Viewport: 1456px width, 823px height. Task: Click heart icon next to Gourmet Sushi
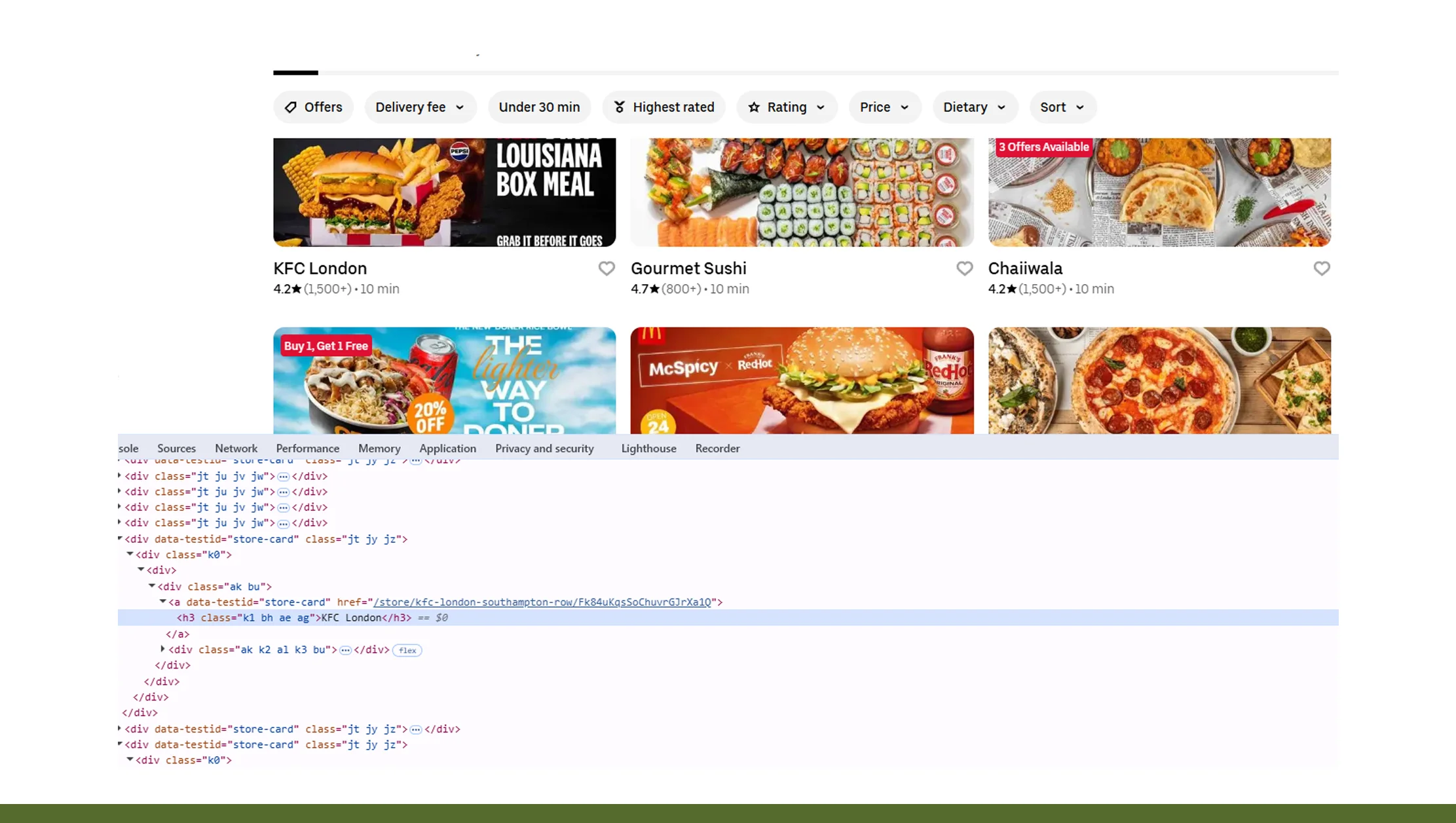tap(964, 268)
